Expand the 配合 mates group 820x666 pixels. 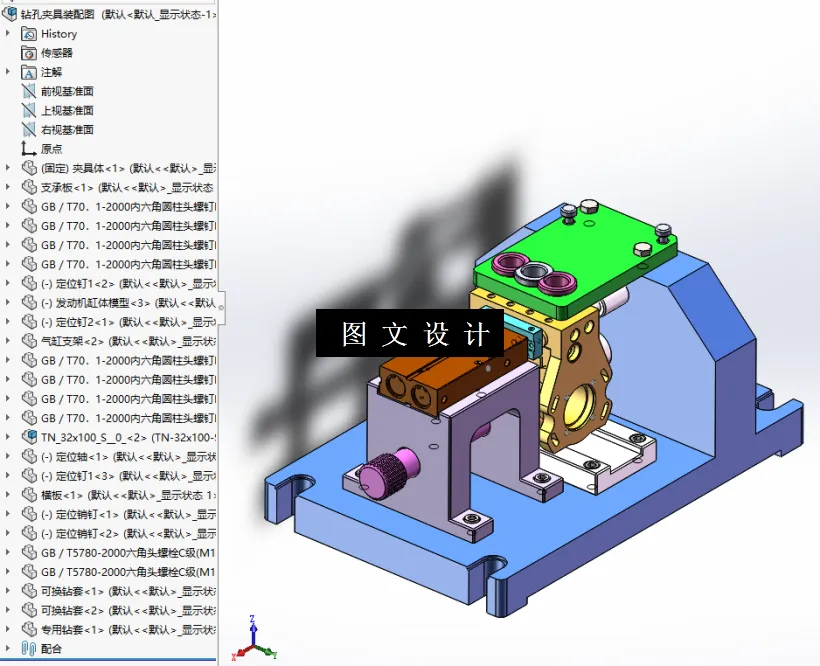tap(8, 647)
